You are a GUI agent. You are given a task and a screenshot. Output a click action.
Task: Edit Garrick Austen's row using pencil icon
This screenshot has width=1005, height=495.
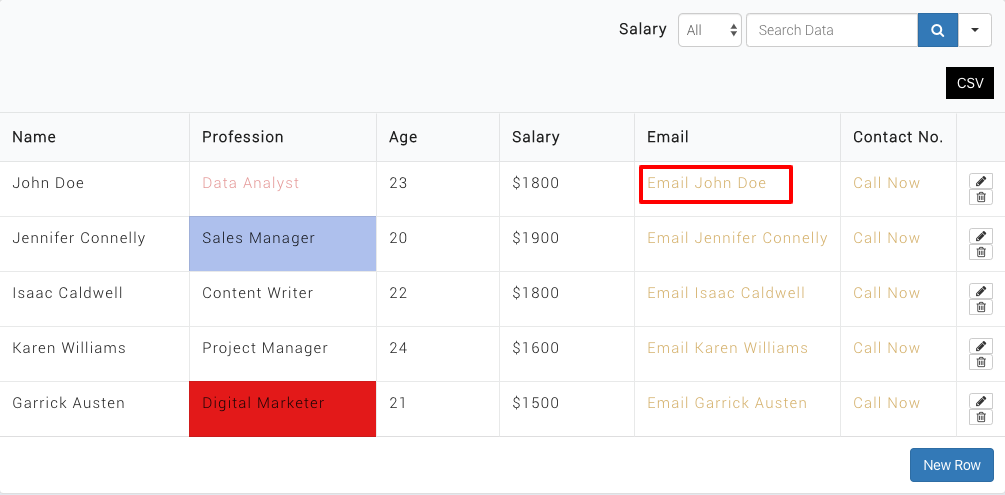(980, 401)
